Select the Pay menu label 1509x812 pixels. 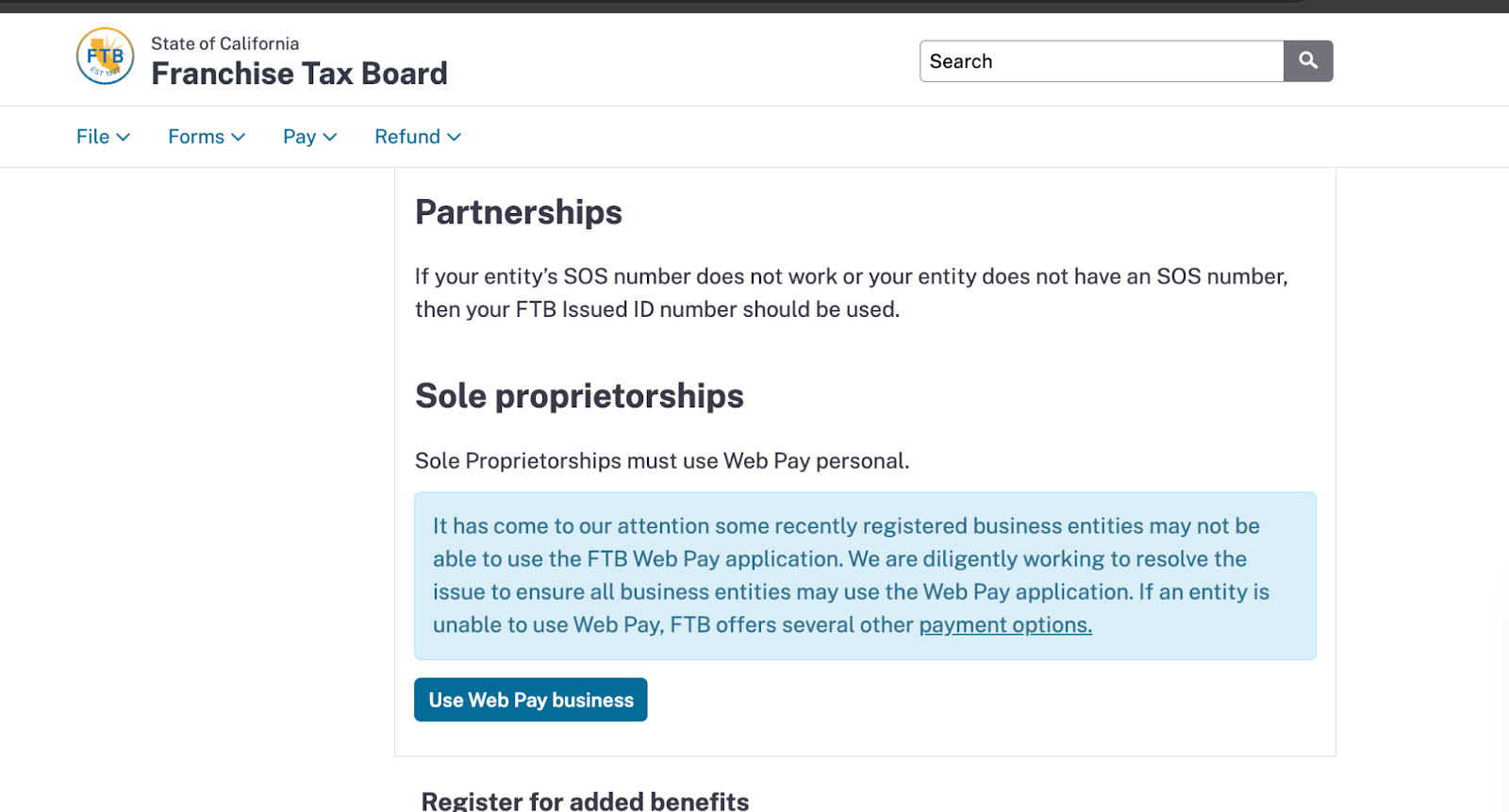pyautogui.click(x=299, y=137)
